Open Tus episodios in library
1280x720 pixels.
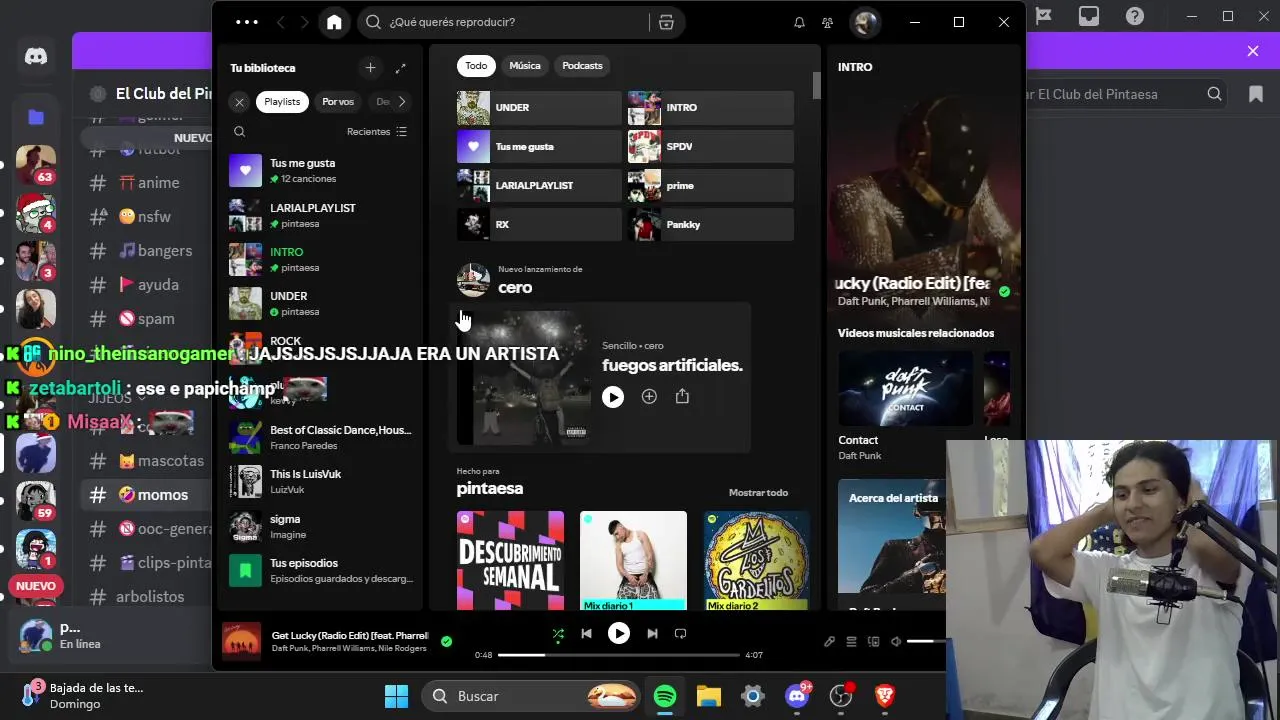click(x=322, y=570)
